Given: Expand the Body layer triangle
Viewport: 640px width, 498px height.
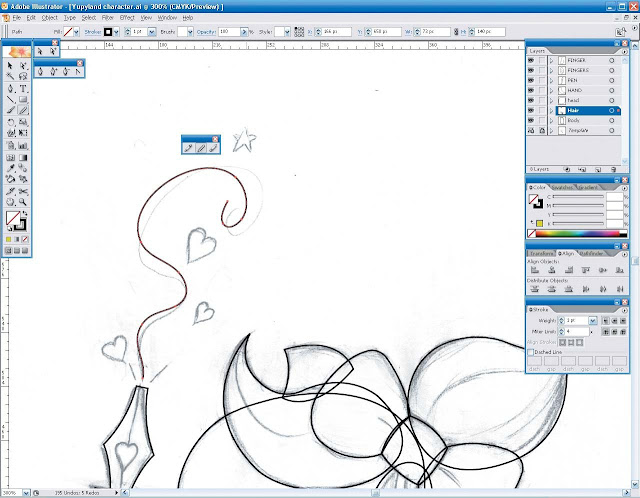Looking at the screenshot, I should click(551, 120).
